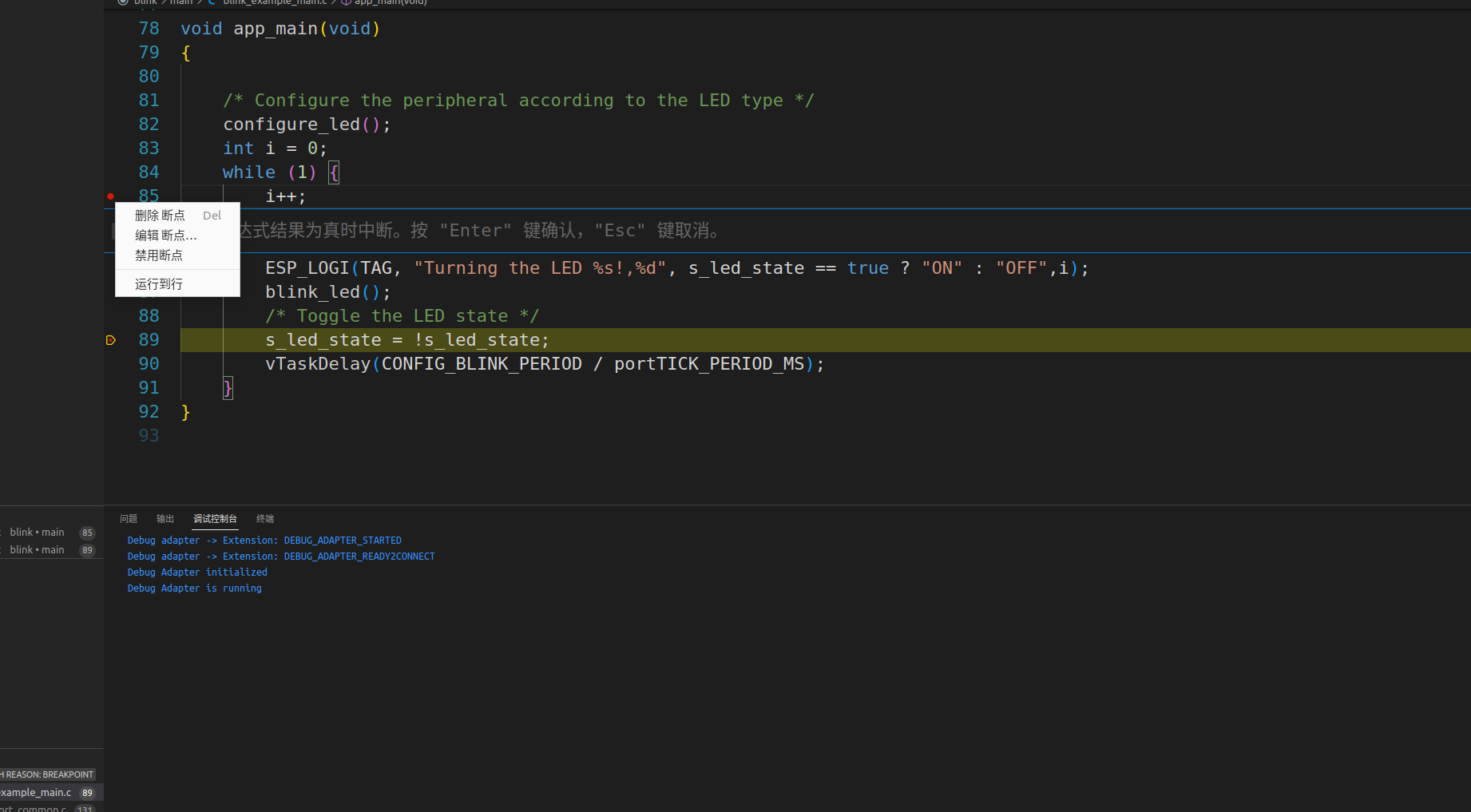This screenshot has width=1471, height=812.
Task: Click the 'Debug Adapter is running' console line
Action: click(195, 588)
